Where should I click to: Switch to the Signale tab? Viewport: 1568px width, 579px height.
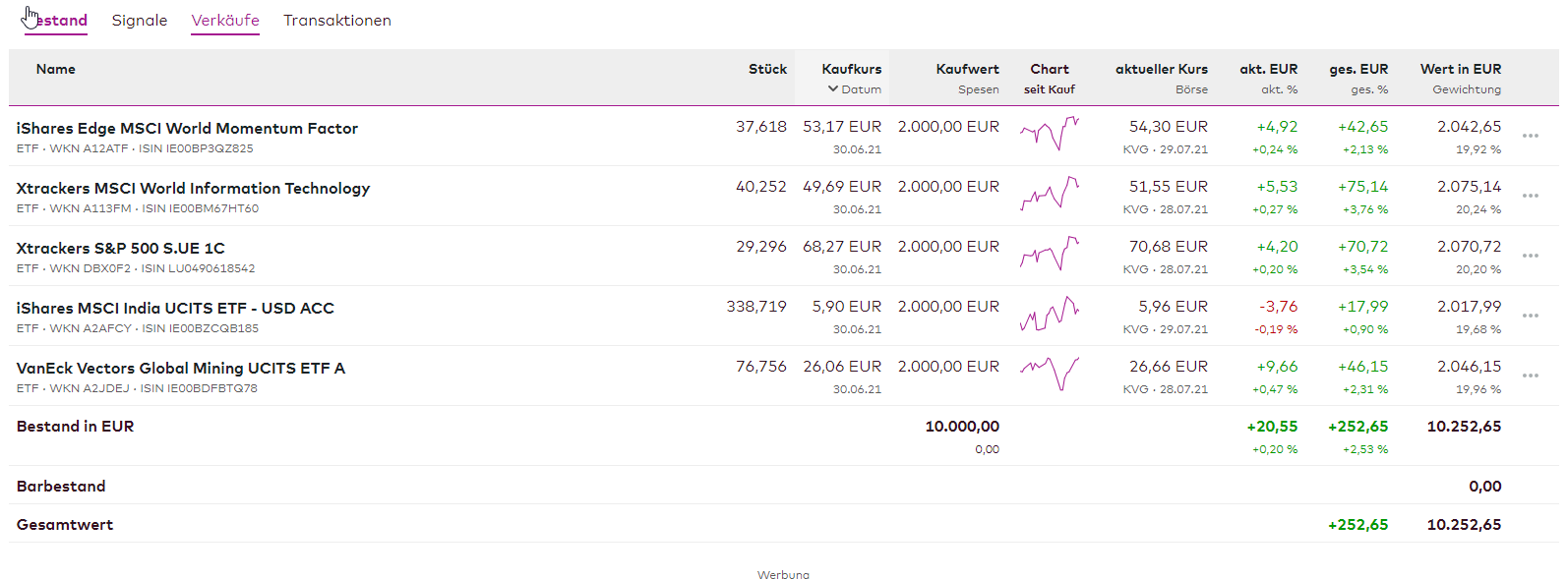[x=140, y=21]
